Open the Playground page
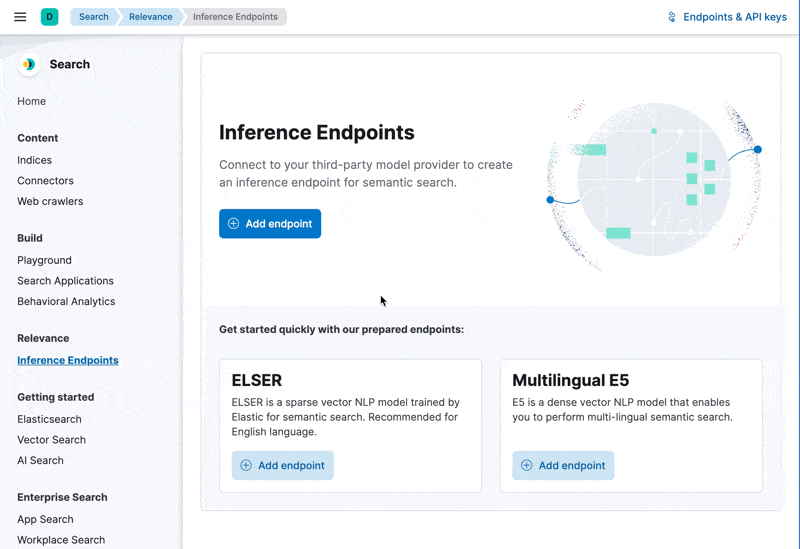The image size is (800, 549). [x=44, y=260]
